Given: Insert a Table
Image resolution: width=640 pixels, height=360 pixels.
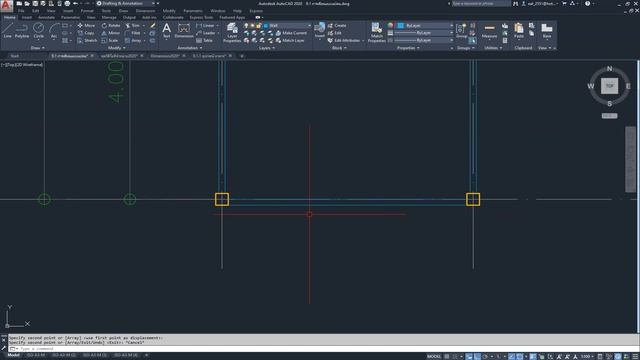Looking at the screenshot, I should click(x=204, y=40).
